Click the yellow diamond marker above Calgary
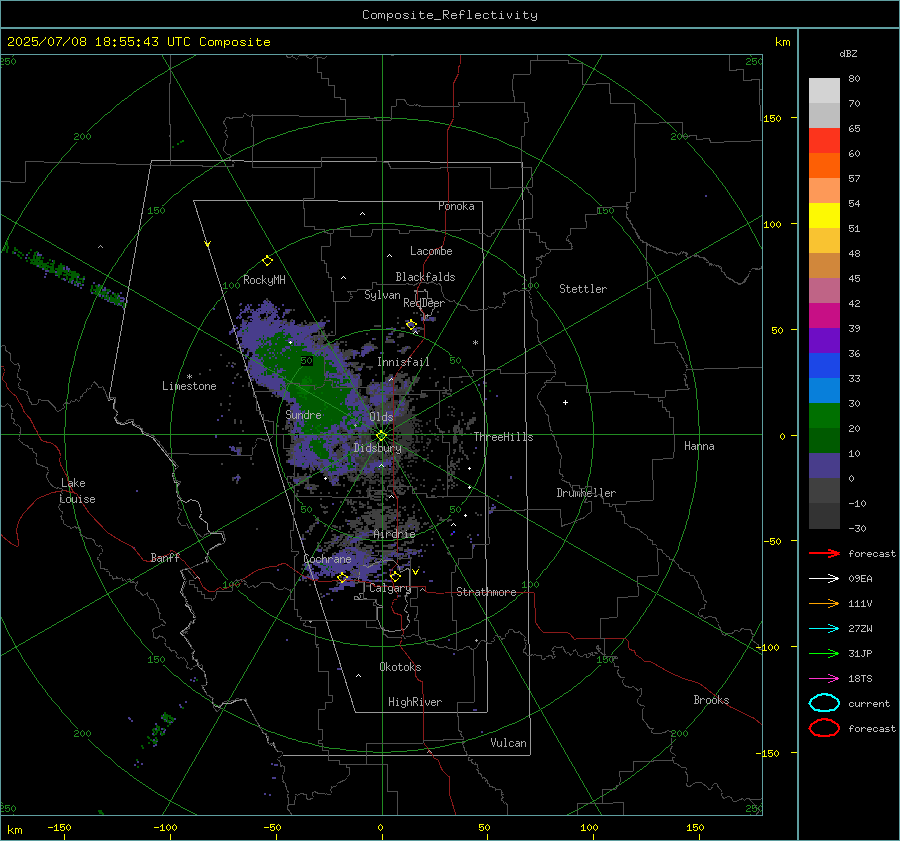 tap(395, 576)
